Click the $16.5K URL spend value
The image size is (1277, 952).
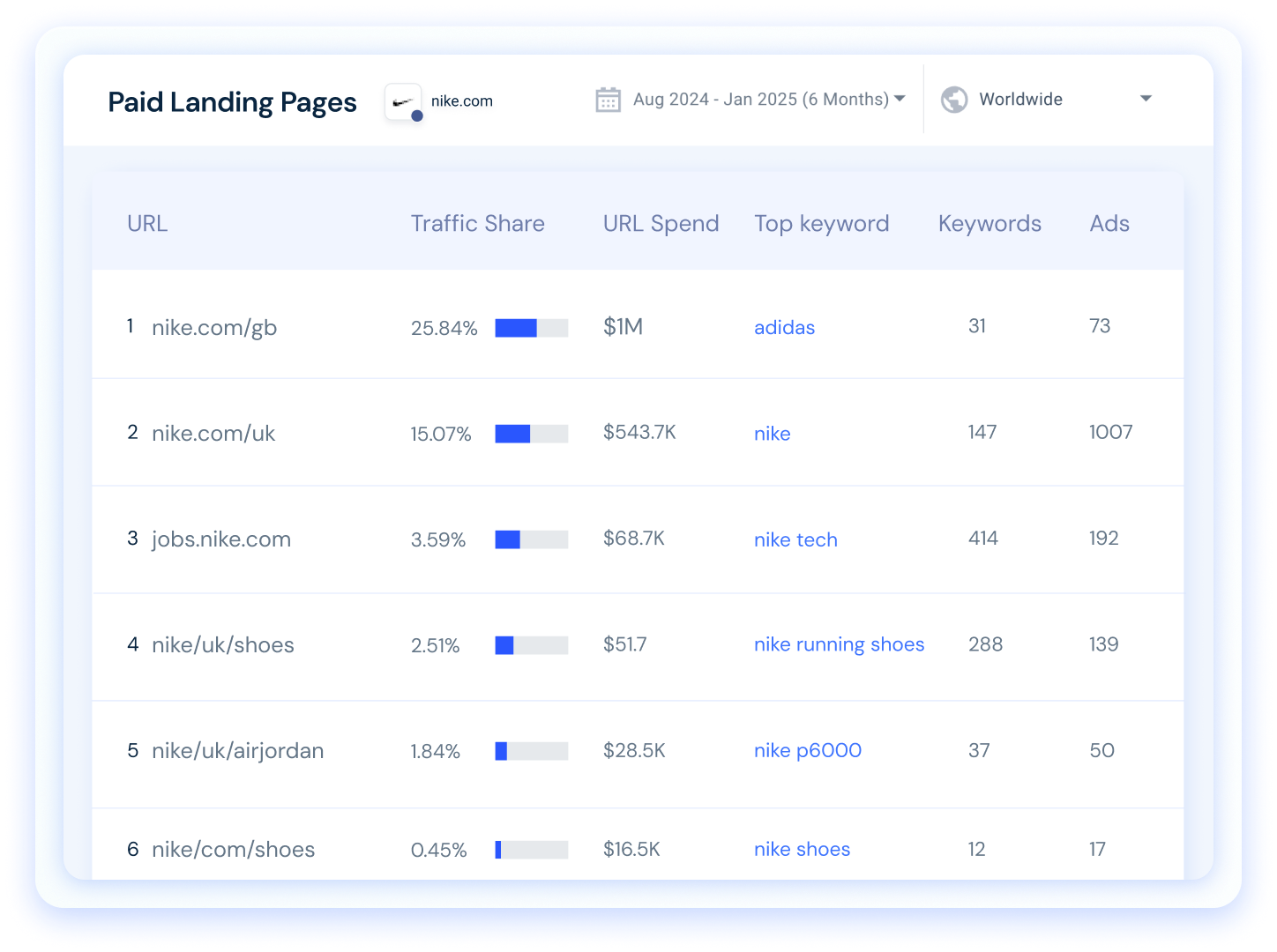(x=631, y=849)
